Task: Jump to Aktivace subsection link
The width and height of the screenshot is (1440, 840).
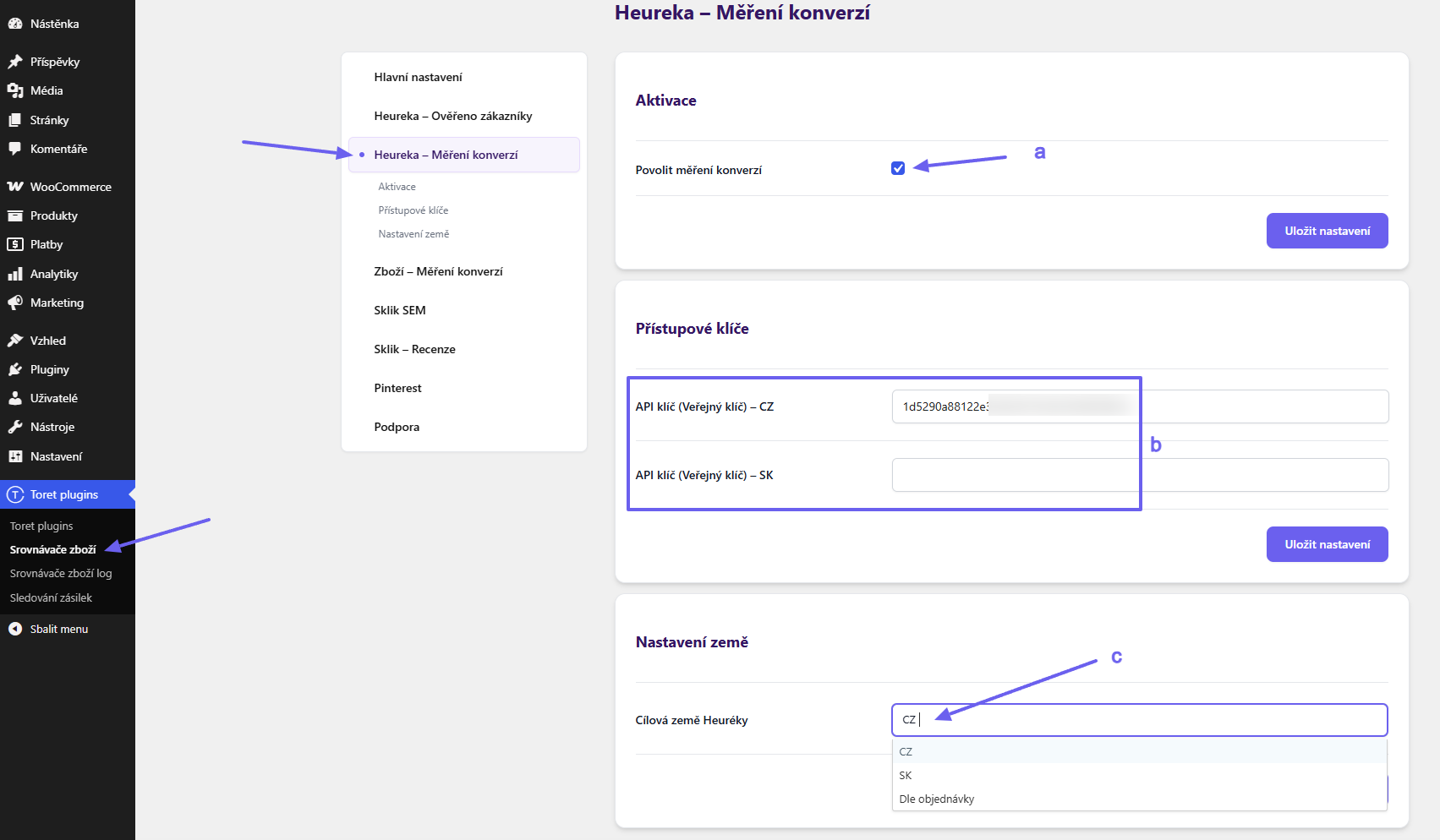Action: [397, 187]
